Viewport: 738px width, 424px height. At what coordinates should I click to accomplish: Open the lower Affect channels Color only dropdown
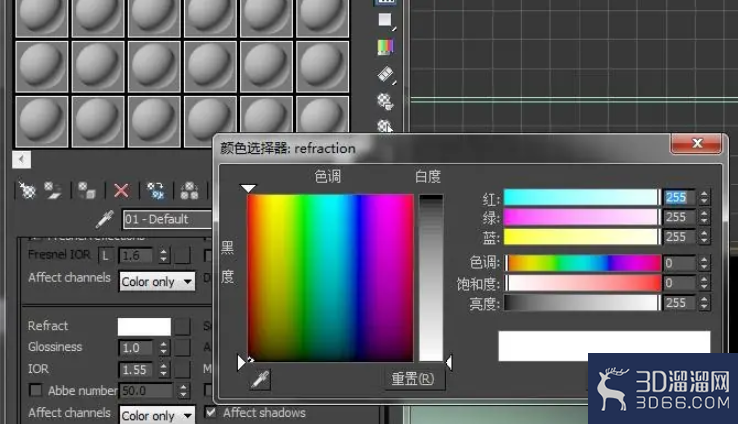(x=157, y=416)
